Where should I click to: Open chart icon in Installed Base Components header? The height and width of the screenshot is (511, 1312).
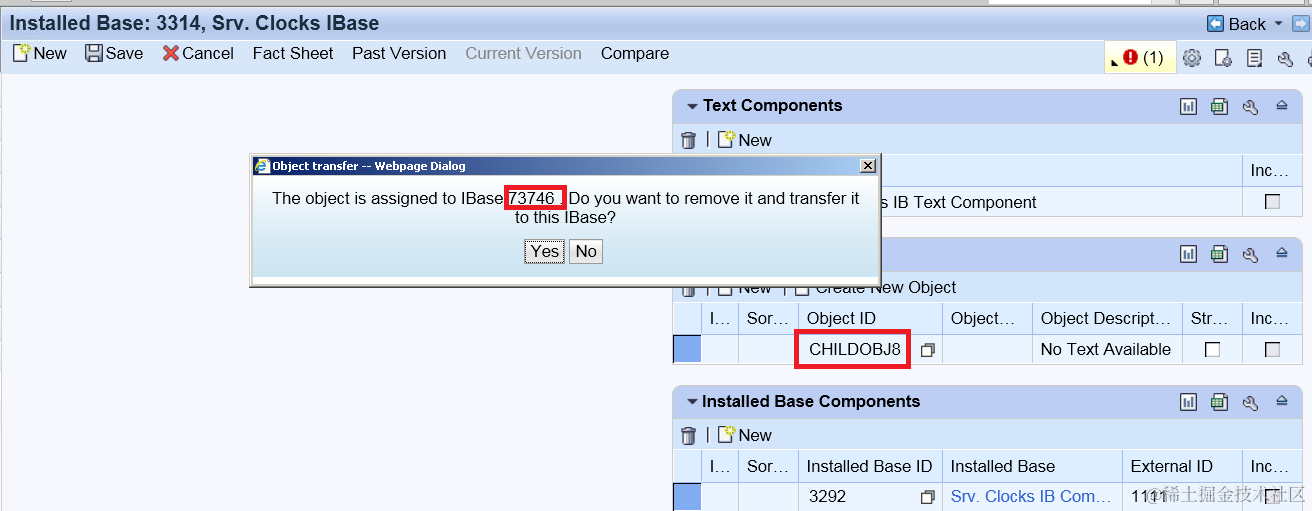click(x=1188, y=402)
